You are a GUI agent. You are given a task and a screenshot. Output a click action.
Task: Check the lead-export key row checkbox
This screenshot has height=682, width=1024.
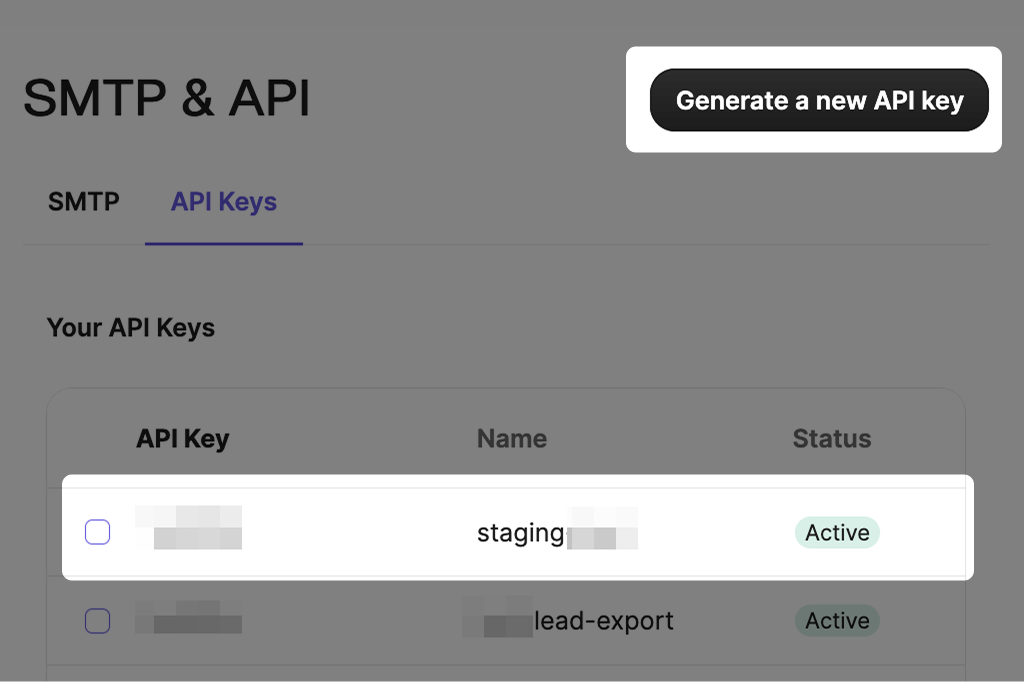[97, 621]
